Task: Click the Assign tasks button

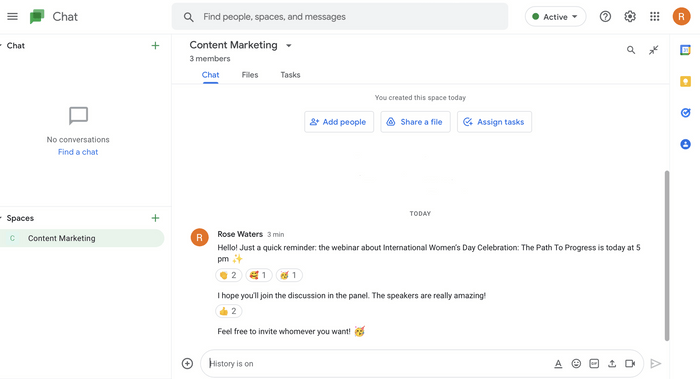Action: coord(494,122)
